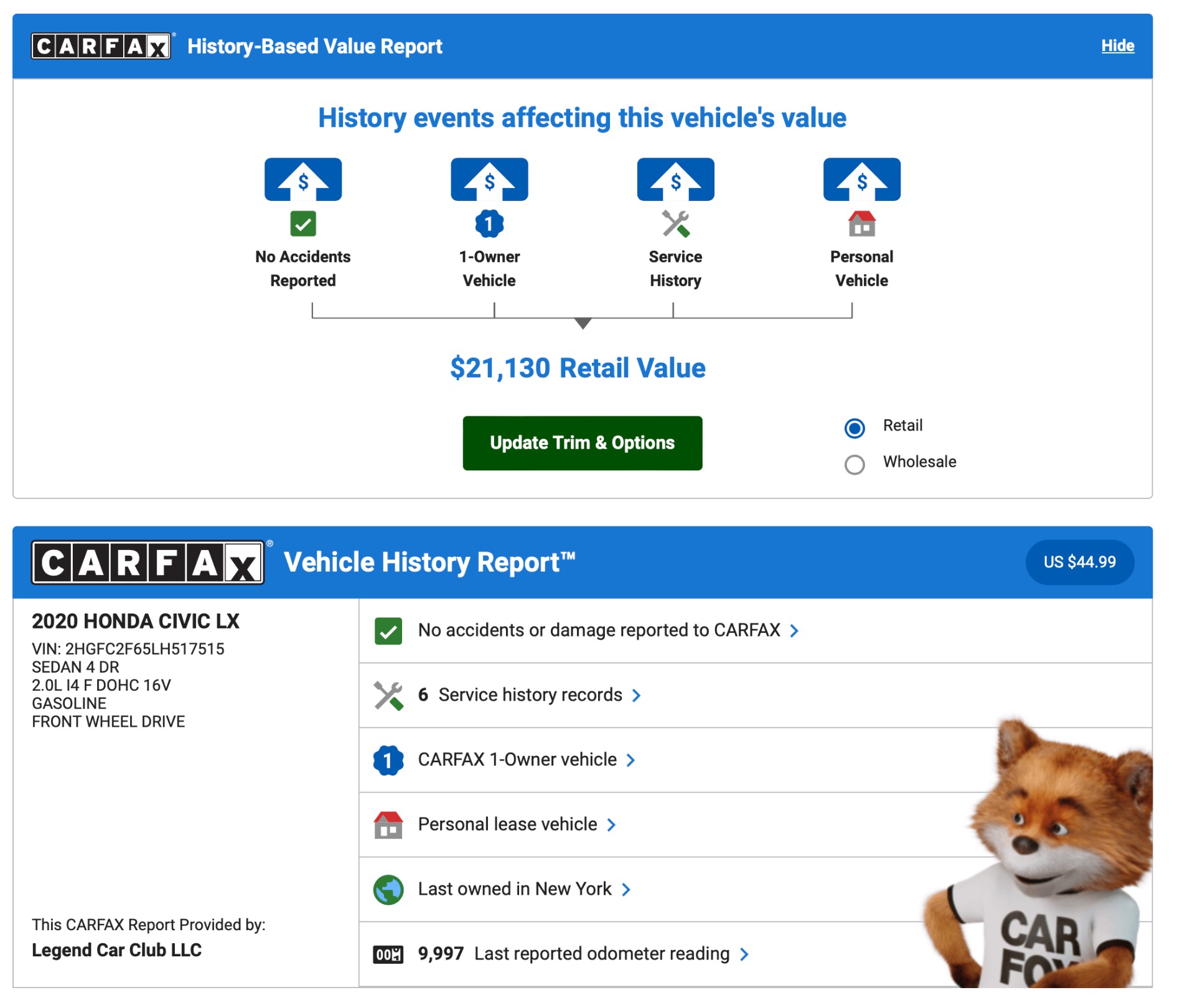Screen dimensions: 1195x1008
Task: Expand the Last owned in New York chevron
Action: (626, 890)
